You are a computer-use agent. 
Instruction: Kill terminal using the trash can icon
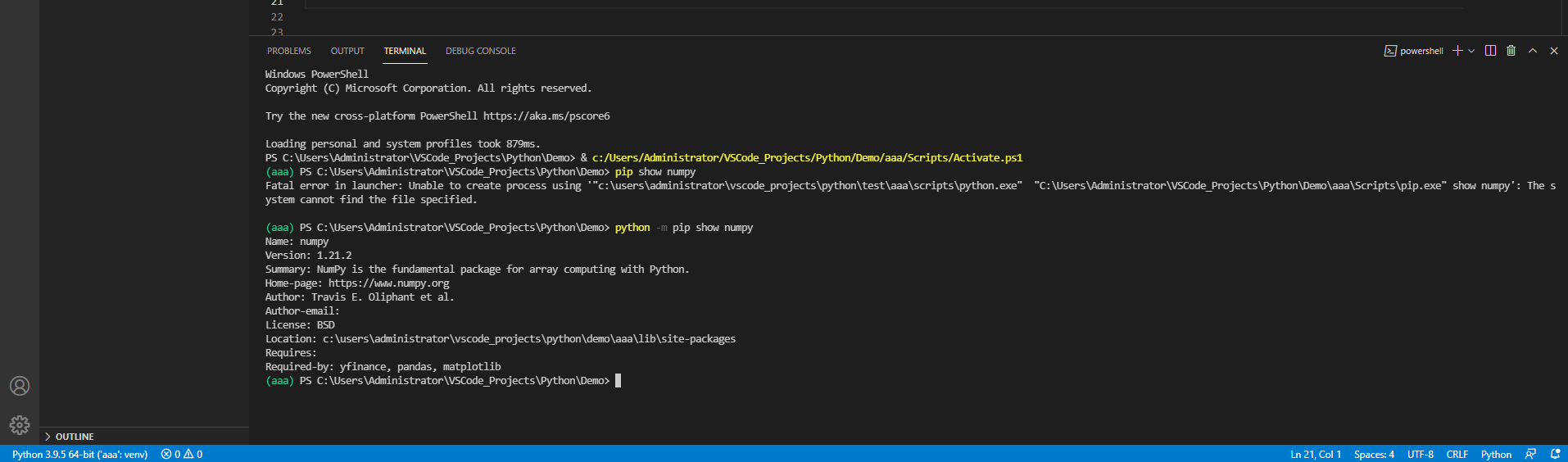[1511, 51]
